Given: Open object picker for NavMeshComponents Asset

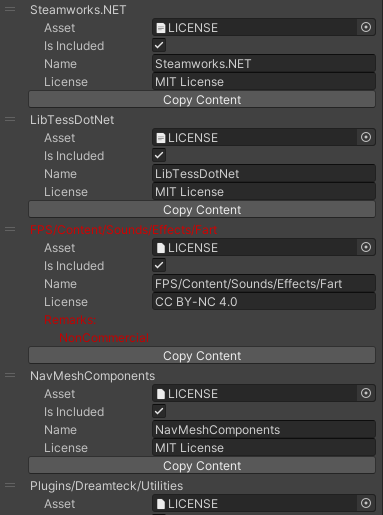Looking at the screenshot, I should (366, 393).
